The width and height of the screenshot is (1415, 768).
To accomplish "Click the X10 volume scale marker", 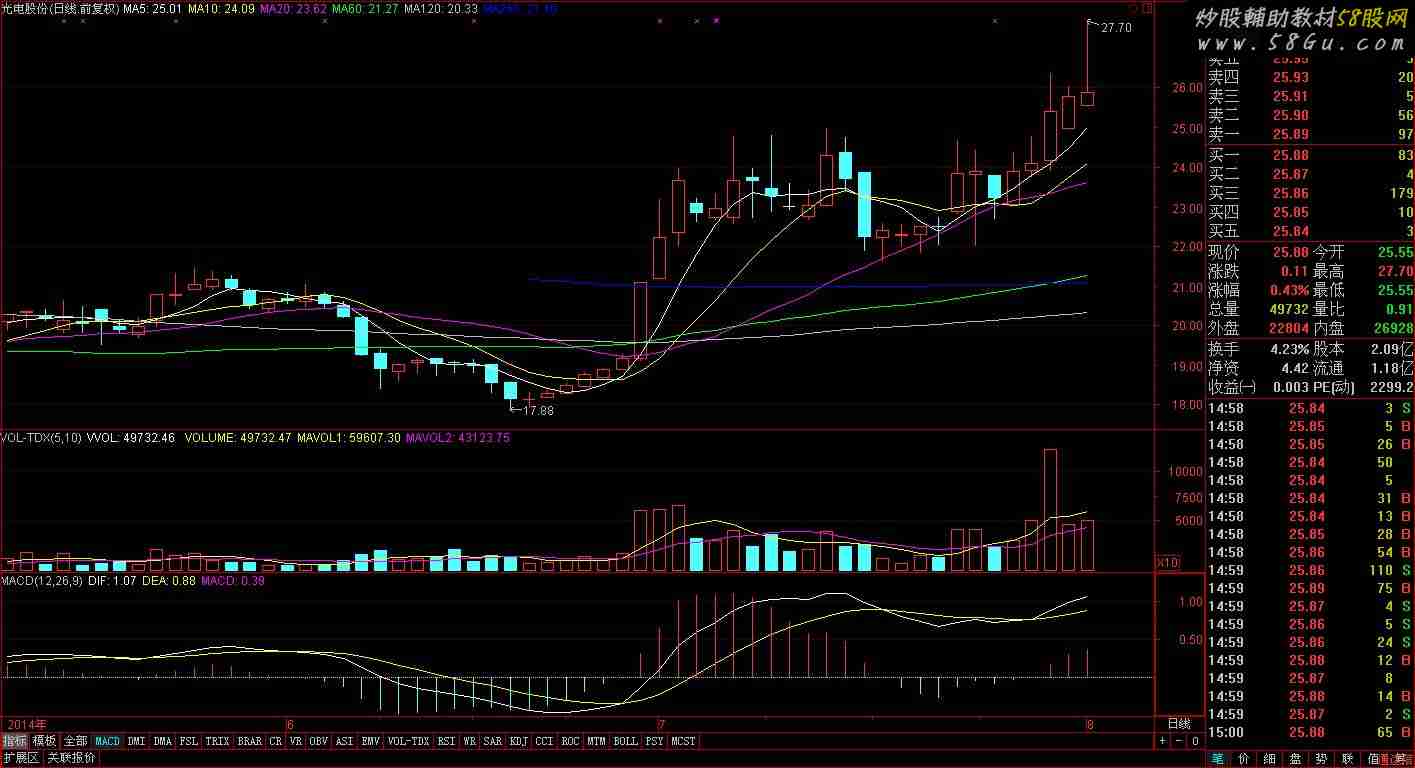I will [x=1166, y=562].
